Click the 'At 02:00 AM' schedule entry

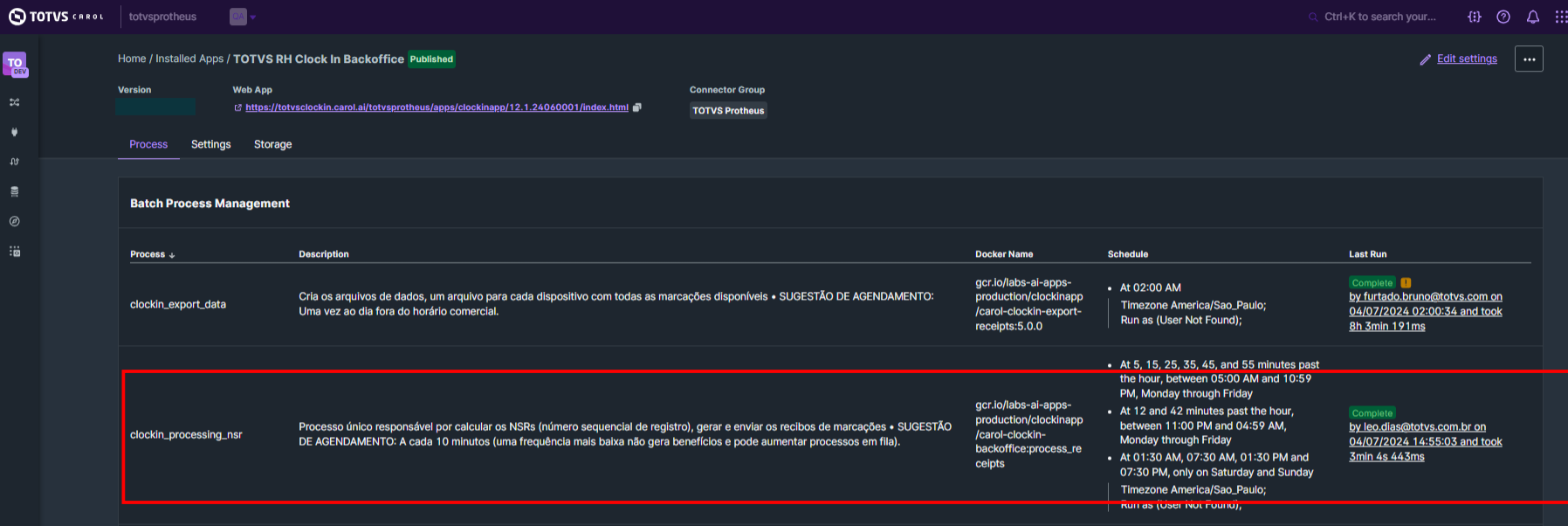pyautogui.click(x=1151, y=287)
